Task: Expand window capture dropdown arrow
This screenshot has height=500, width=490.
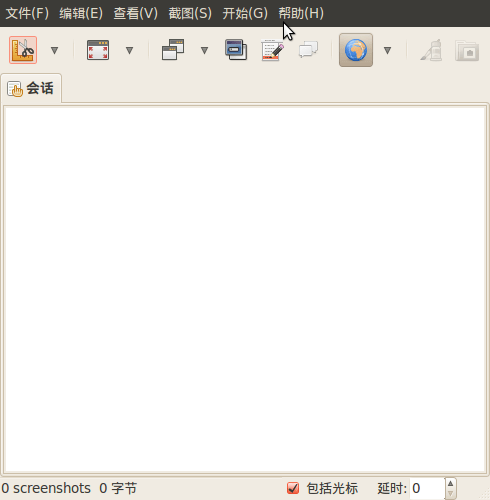Action: 204,50
